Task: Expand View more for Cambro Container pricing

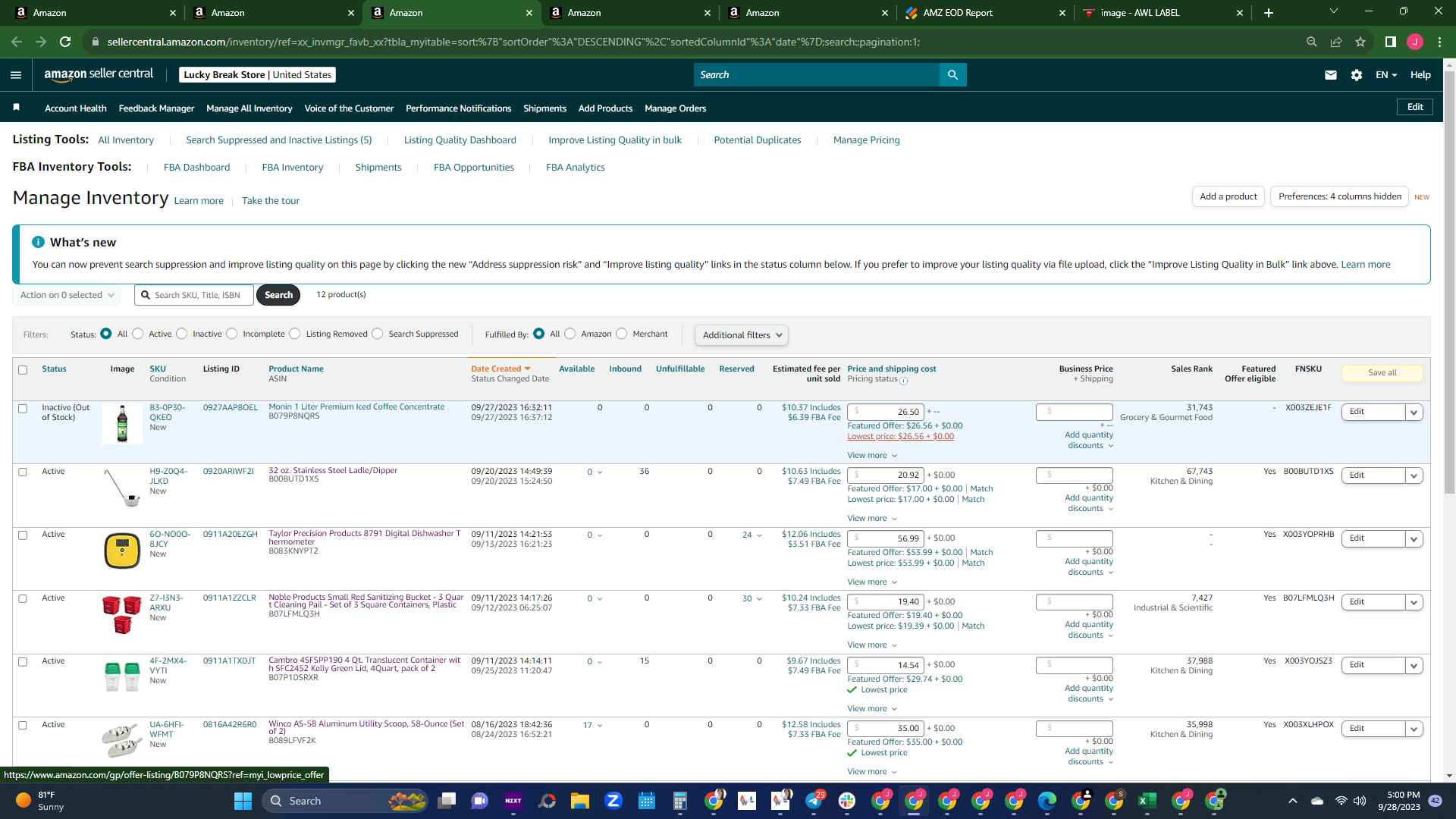Action: pos(872,708)
